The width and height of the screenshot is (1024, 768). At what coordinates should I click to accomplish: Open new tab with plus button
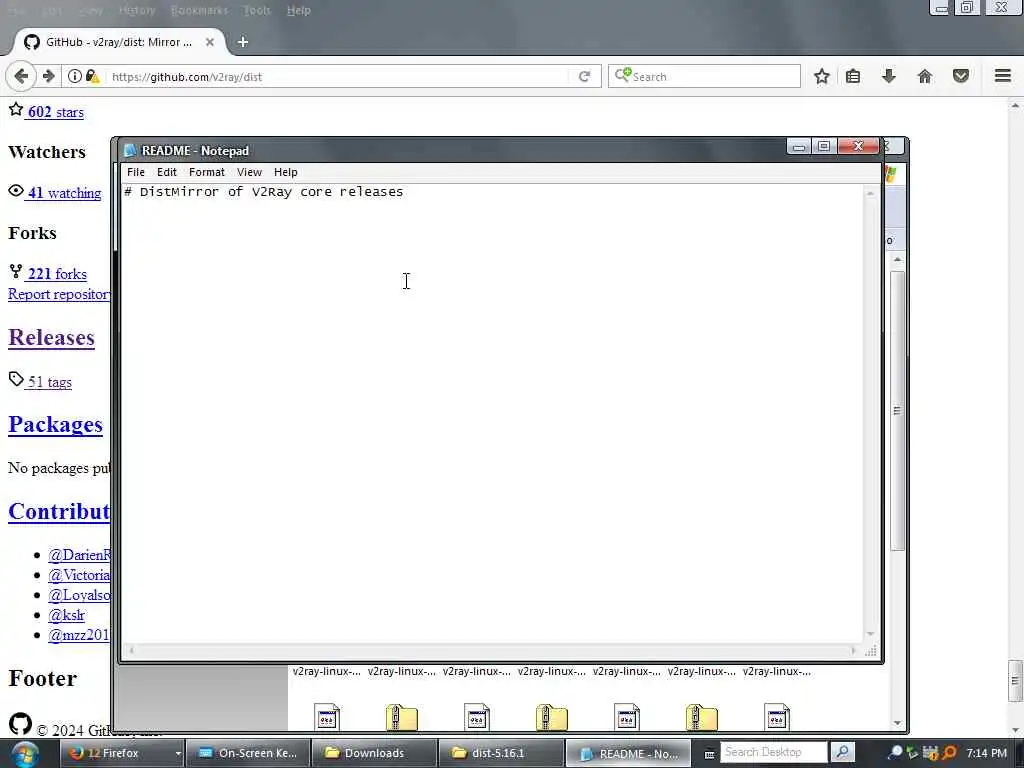click(x=243, y=42)
